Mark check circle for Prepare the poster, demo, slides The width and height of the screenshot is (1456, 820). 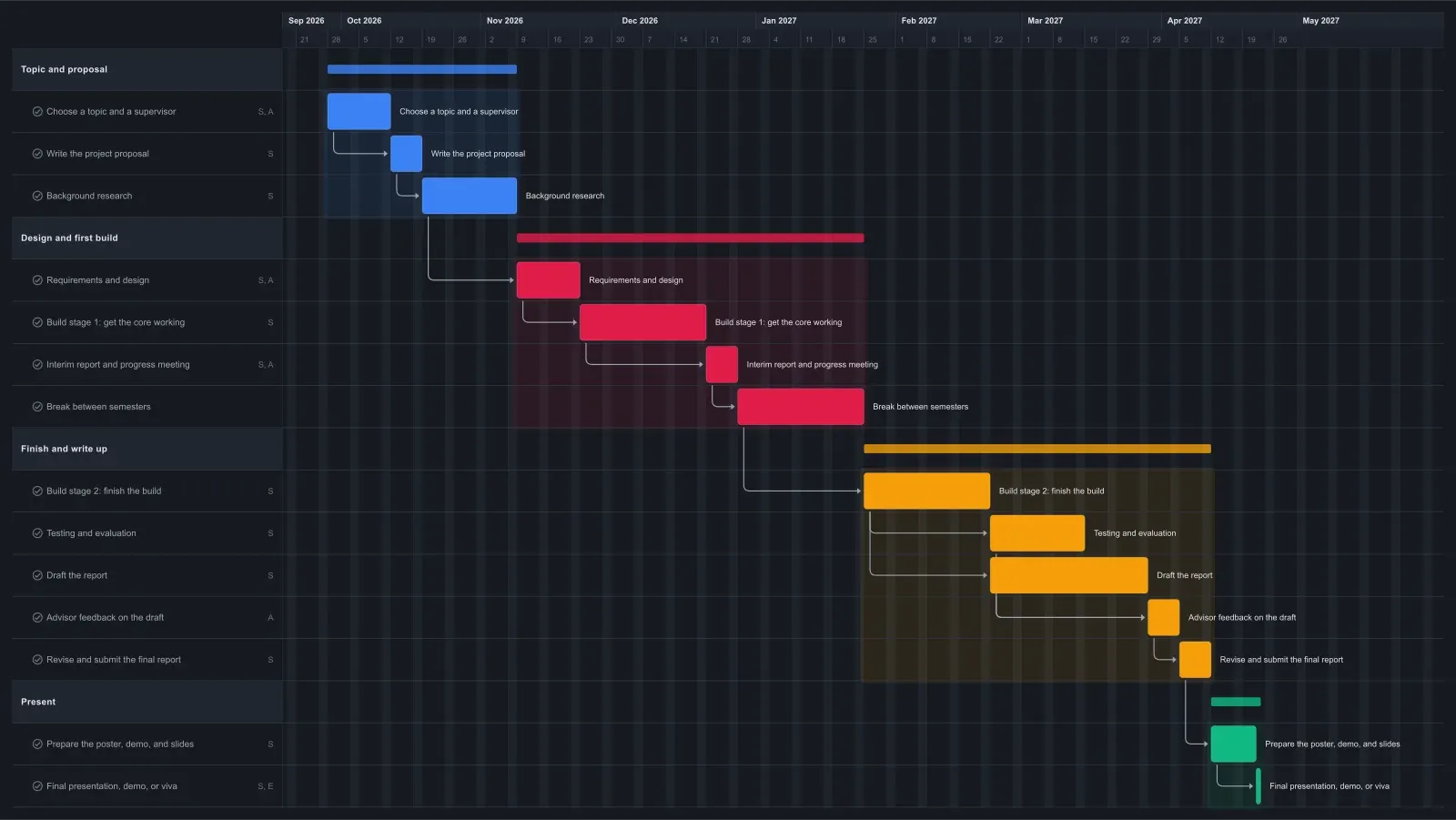point(37,744)
